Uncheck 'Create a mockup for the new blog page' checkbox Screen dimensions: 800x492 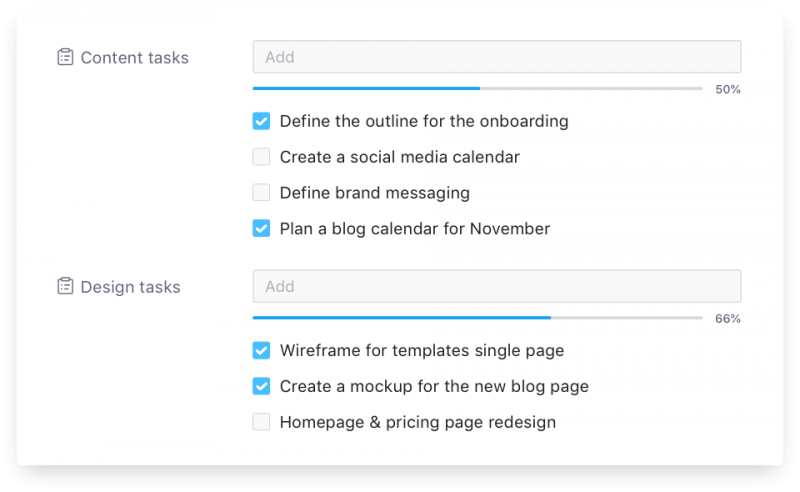tap(261, 386)
